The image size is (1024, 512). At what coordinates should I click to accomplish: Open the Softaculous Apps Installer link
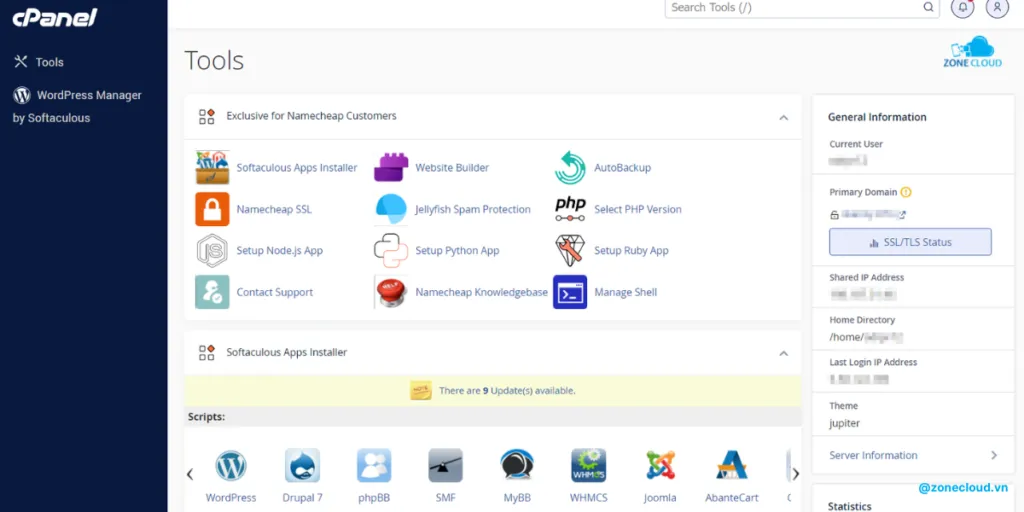pyautogui.click(x=297, y=168)
